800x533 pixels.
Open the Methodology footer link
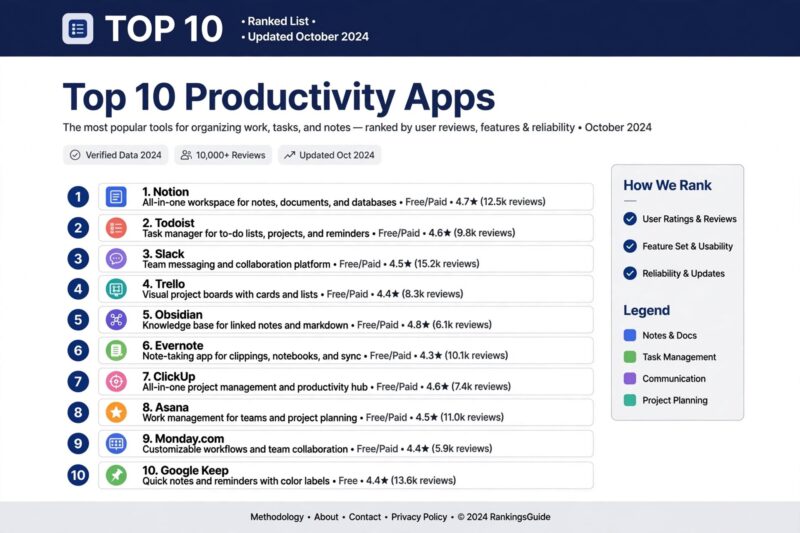[277, 517]
